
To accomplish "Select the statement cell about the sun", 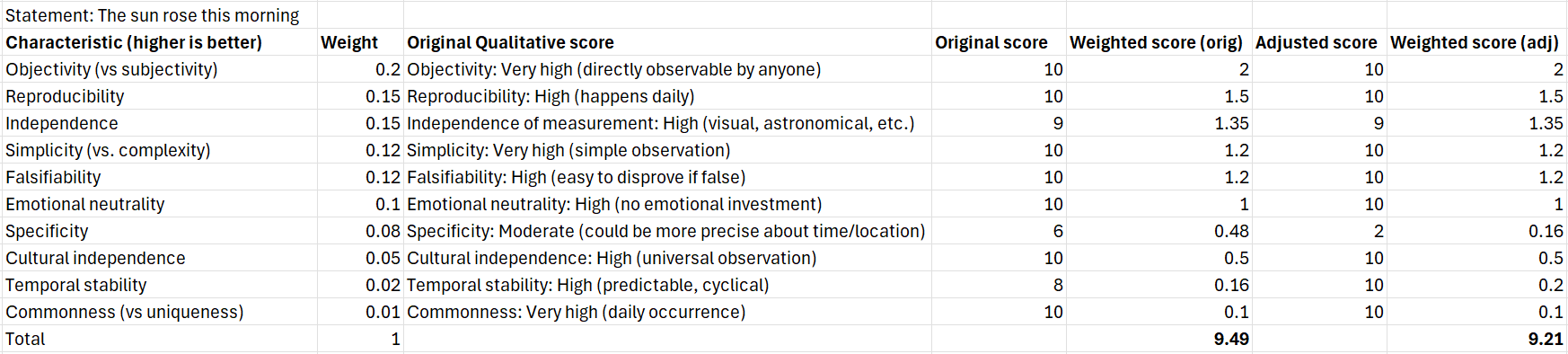I will (159, 15).
